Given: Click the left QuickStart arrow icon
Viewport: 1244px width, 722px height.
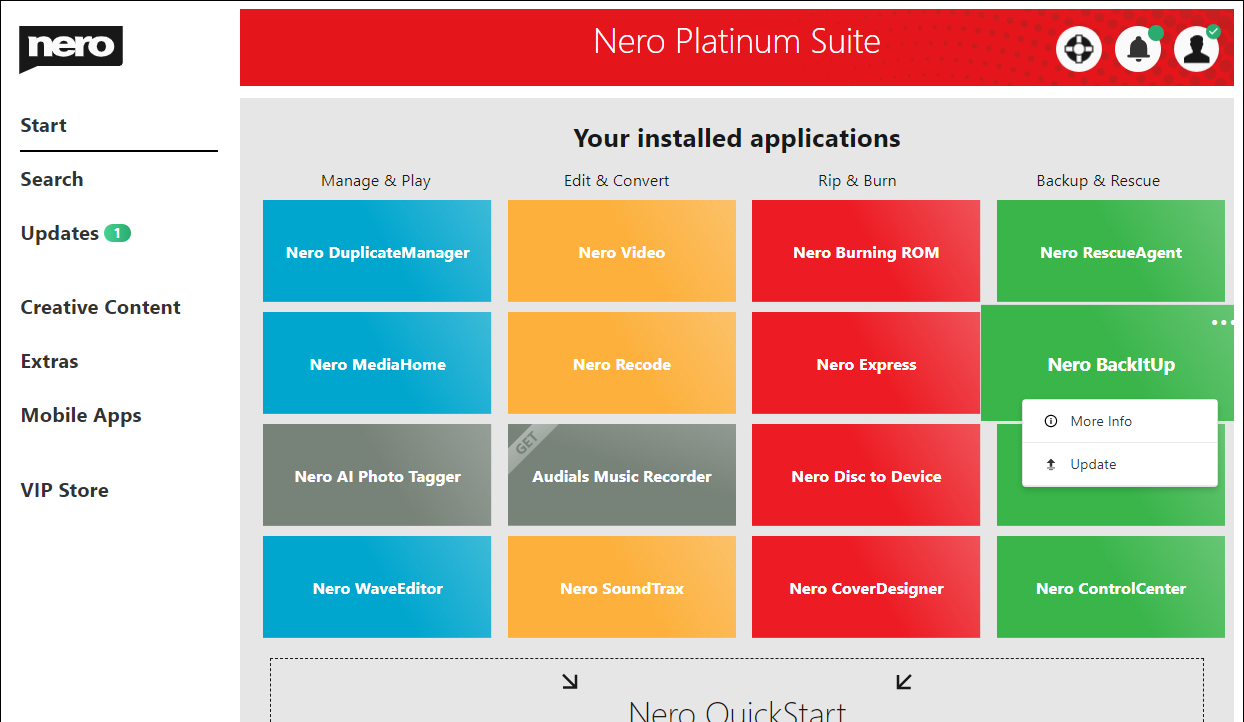Looking at the screenshot, I should tap(569, 681).
